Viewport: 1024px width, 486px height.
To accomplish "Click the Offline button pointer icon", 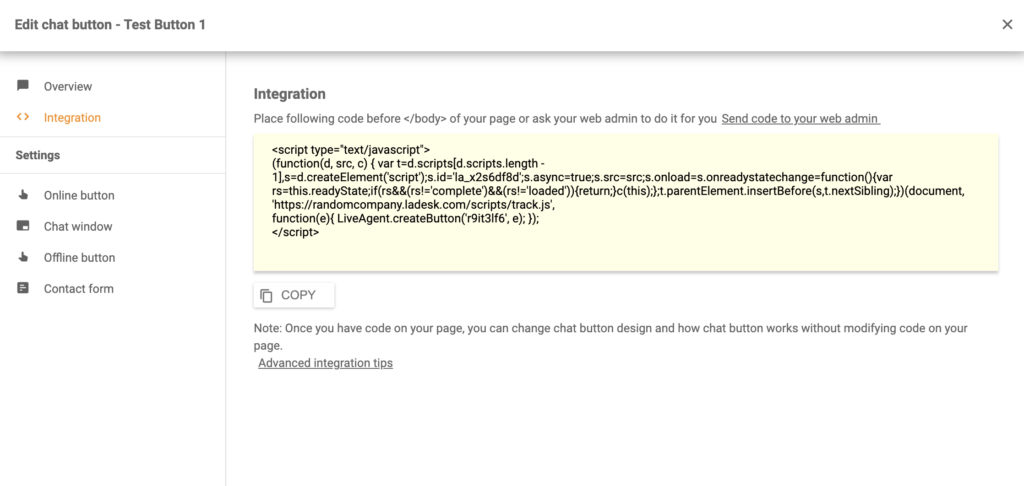I will click(x=23, y=257).
